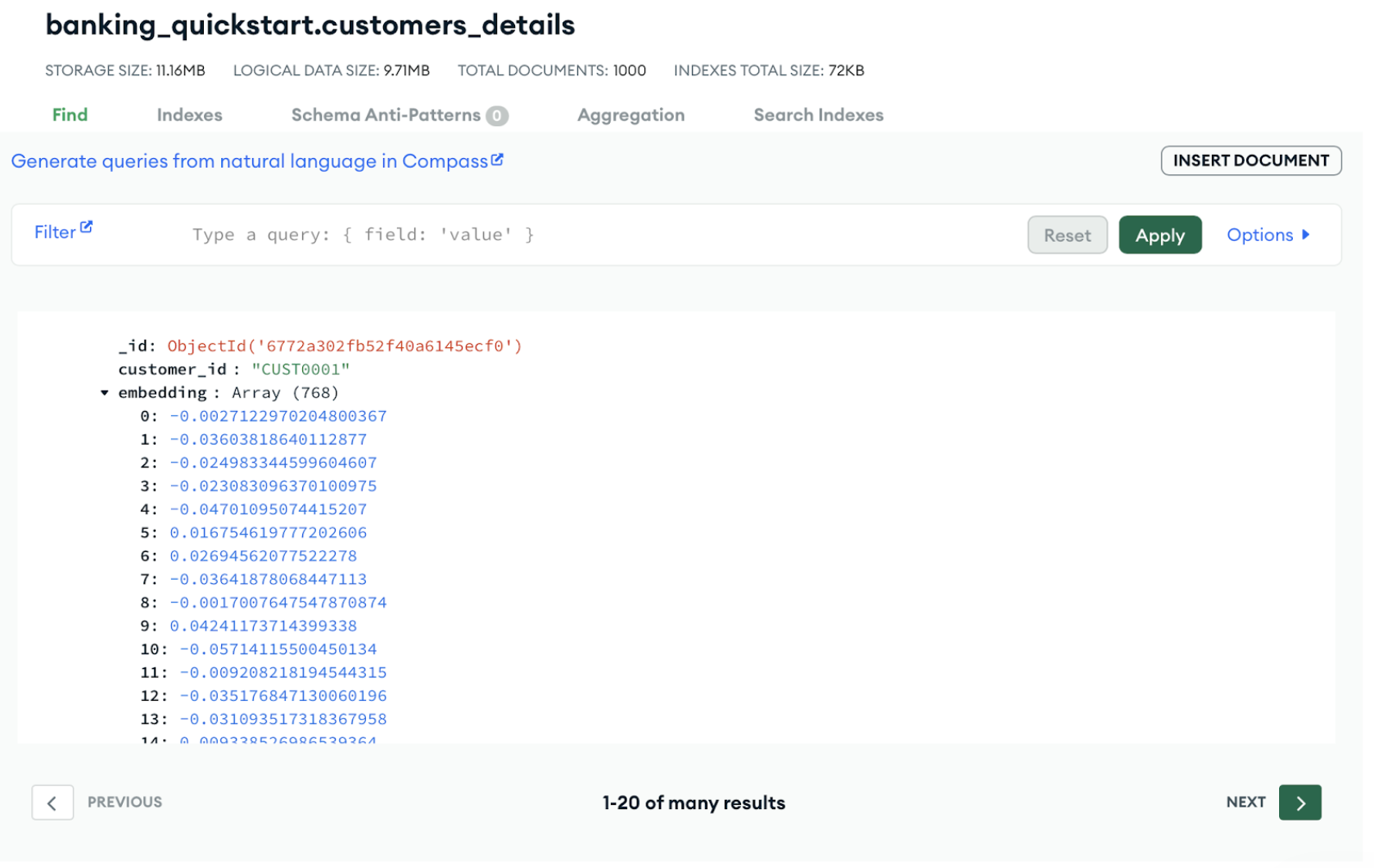This screenshot has height=868, width=1374.
Task: Switch to the Schema Anti-Patterns tab
Action: pos(385,115)
